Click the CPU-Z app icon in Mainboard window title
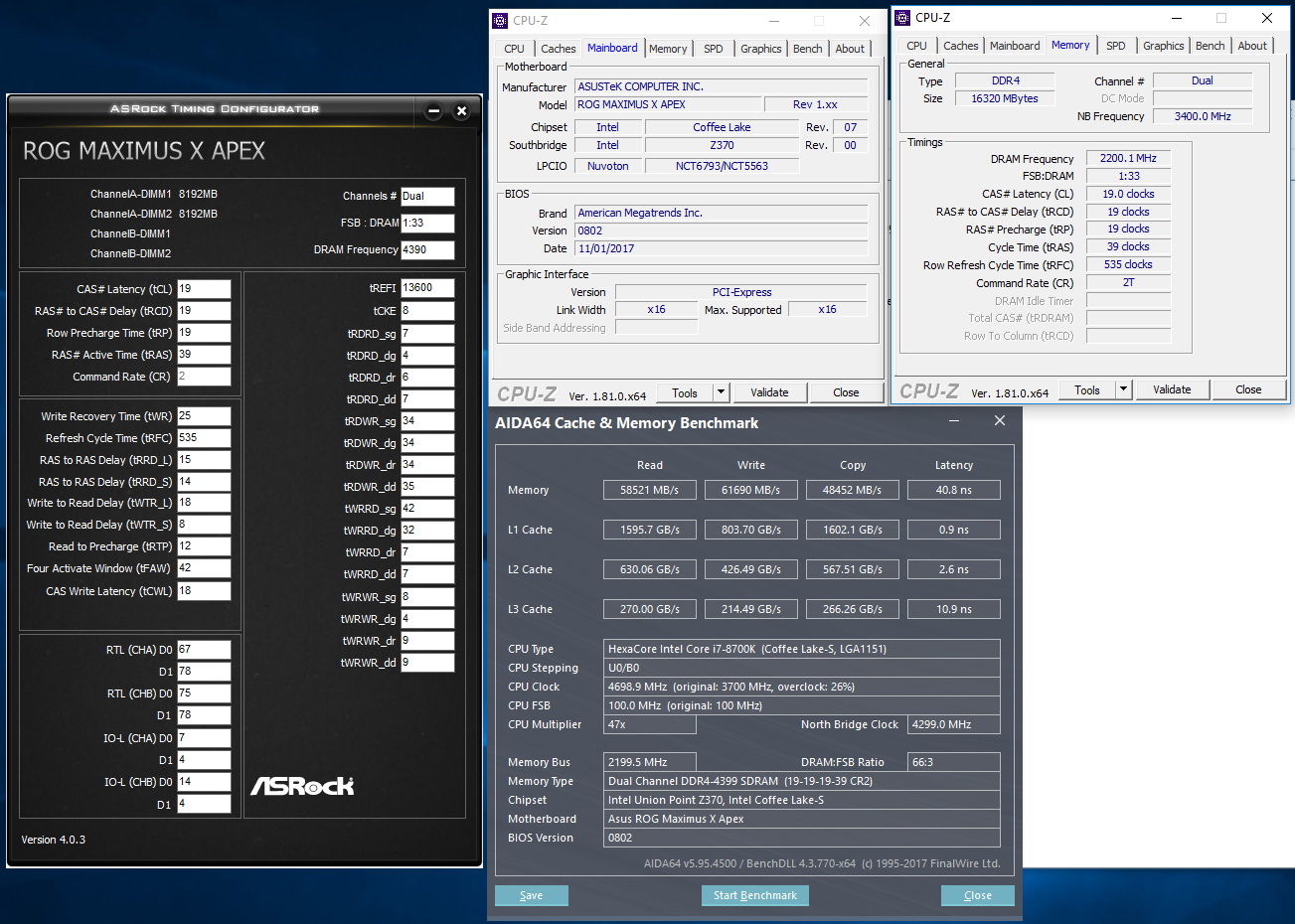The height and width of the screenshot is (924, 1295). pyautogui.click(x=501, y=20)
